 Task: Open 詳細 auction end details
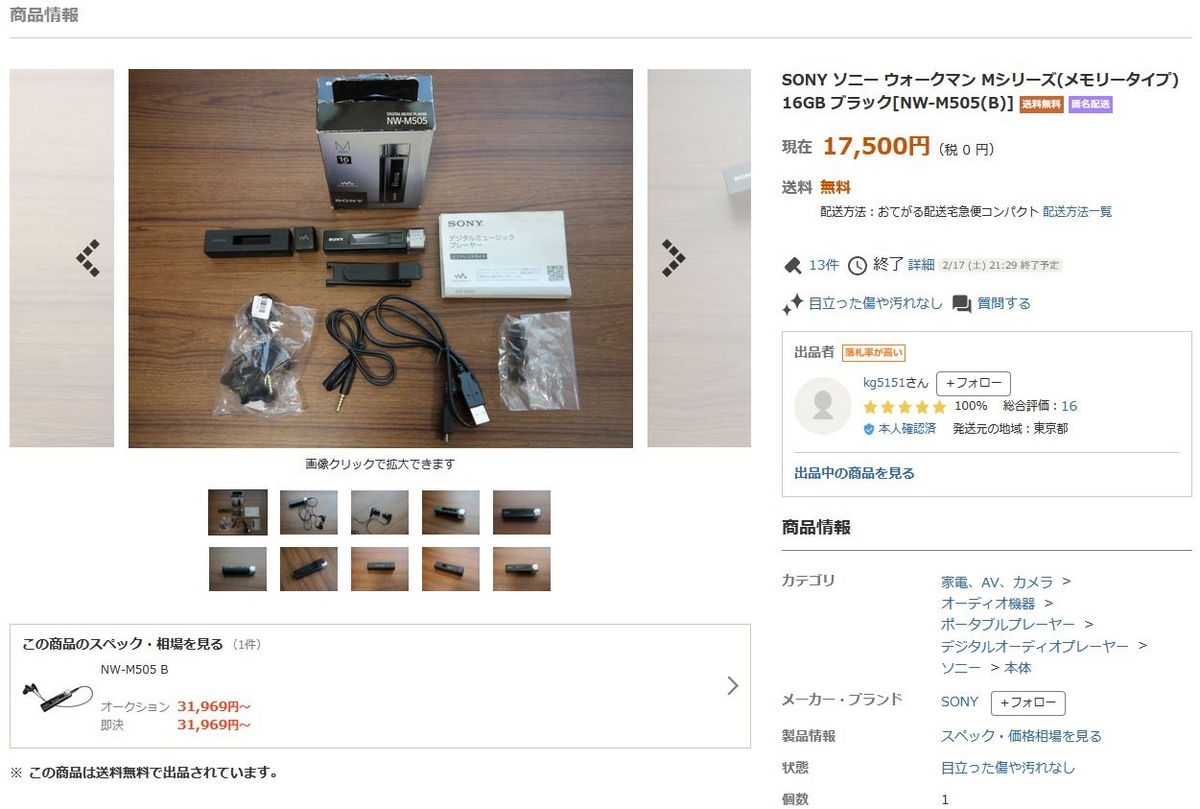(x=921, y=265)
